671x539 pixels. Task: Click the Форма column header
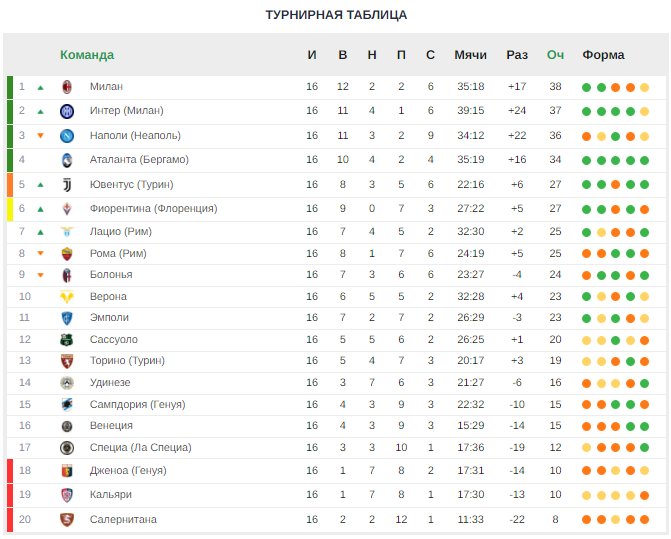pyautogui.click(x=603, y=55)
